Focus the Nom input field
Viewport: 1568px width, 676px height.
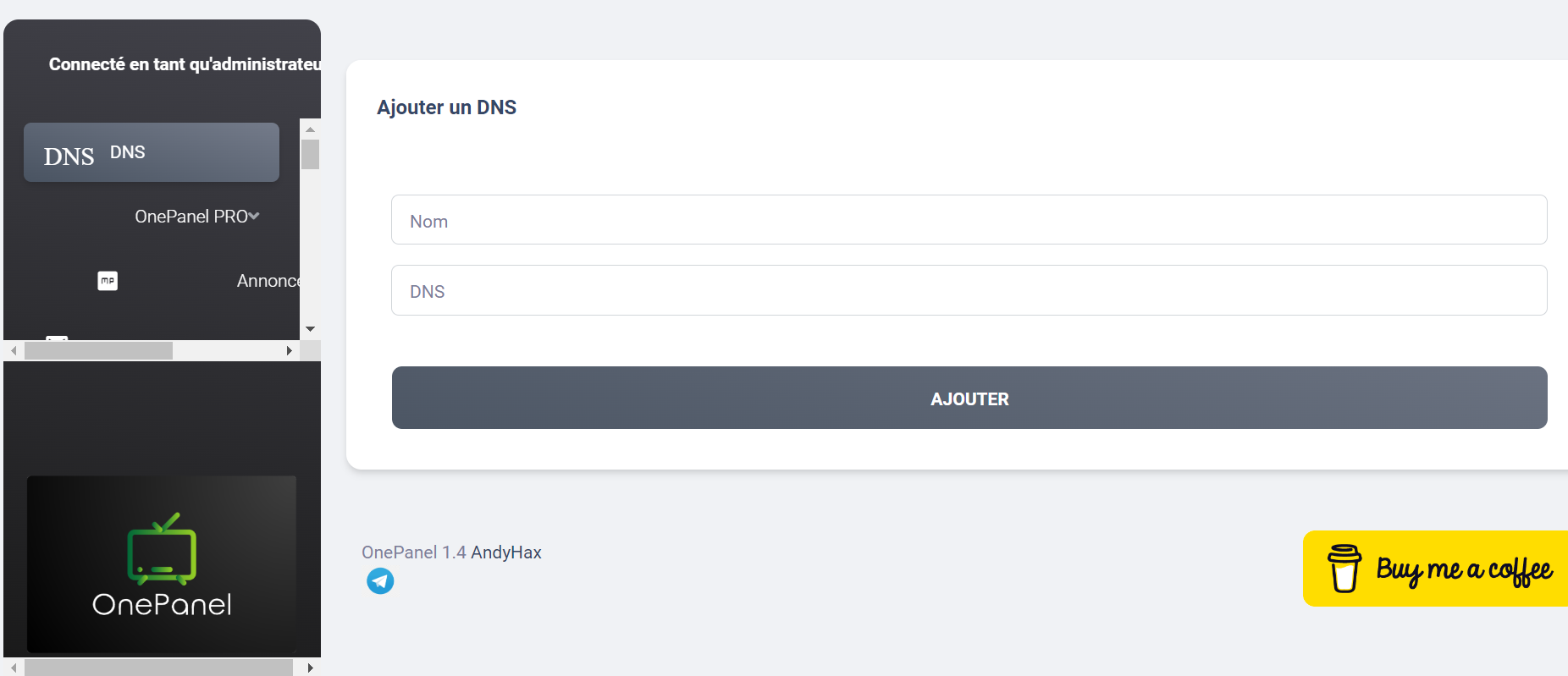click(x=969, y=220)
